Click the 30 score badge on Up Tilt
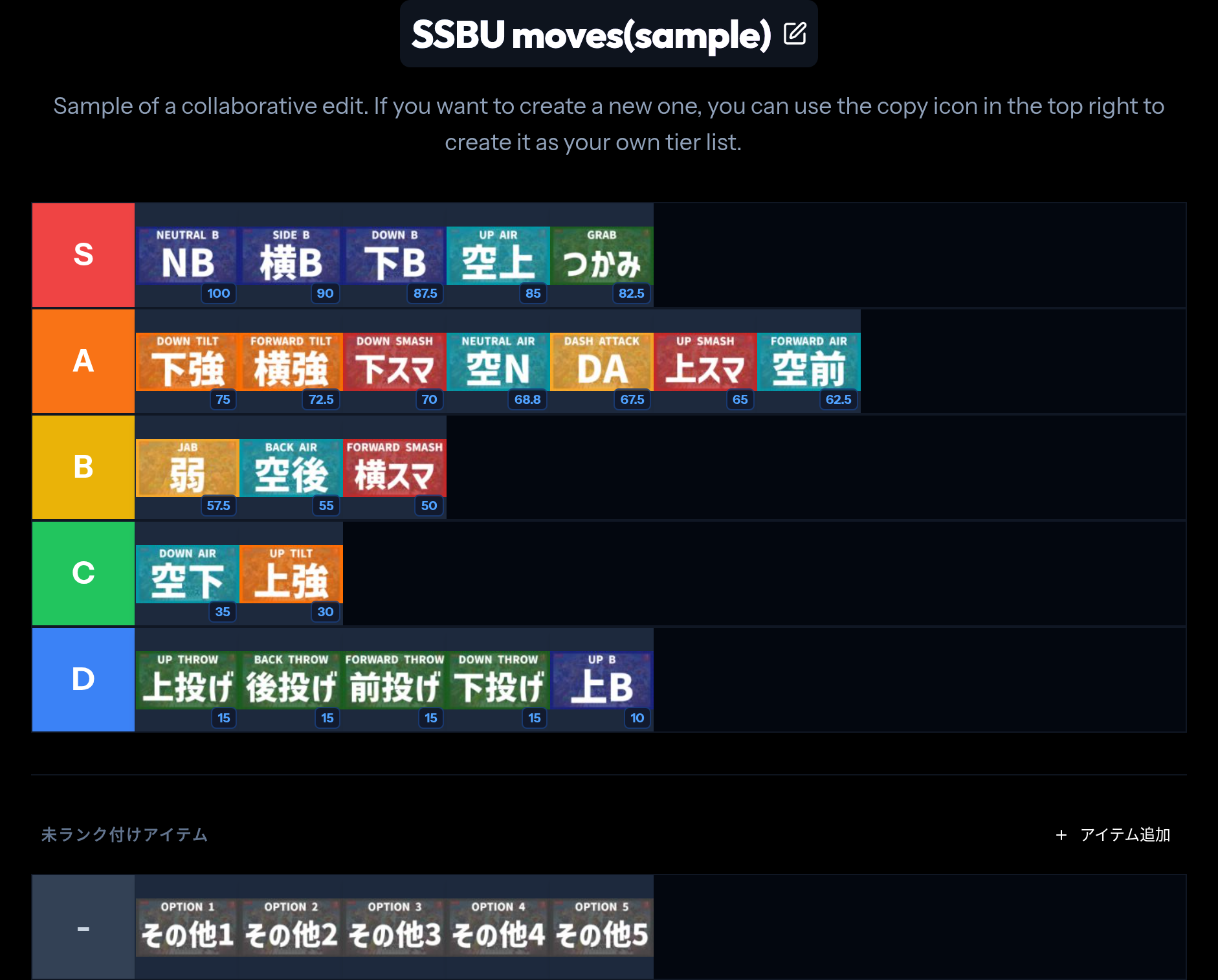Image resolution: width=1218 pixels, height=980 pixels. (x=326, y=612)
